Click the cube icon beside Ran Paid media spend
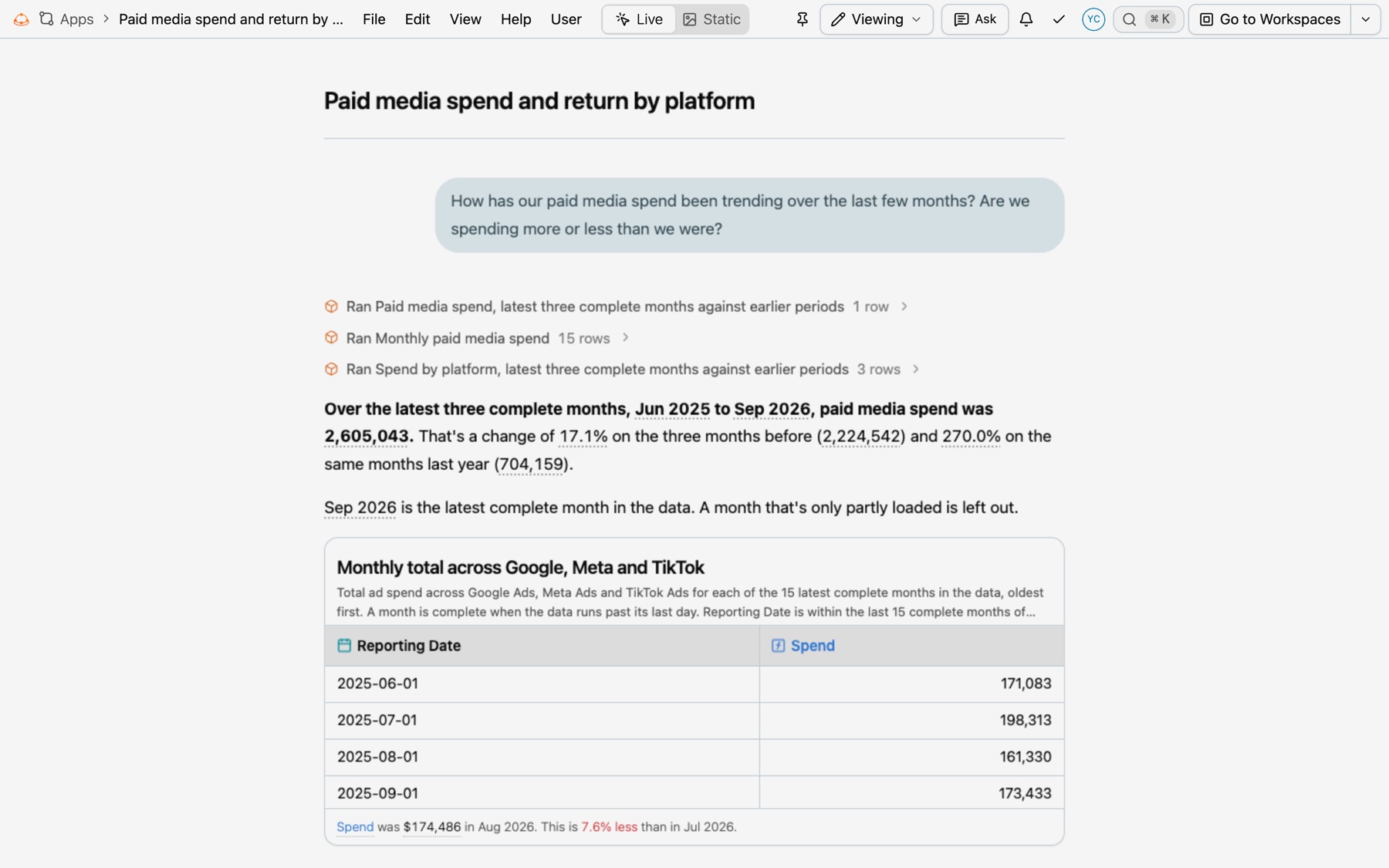The width and height of the screenshot is (1389, 868). pos(332,306)
